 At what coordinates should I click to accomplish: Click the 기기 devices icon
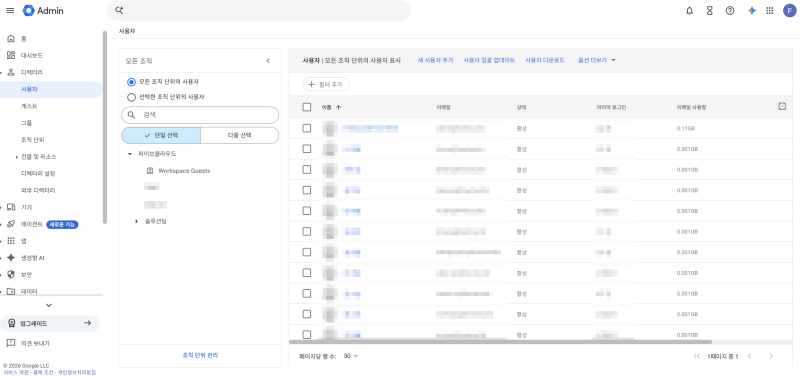pos(11,207)
